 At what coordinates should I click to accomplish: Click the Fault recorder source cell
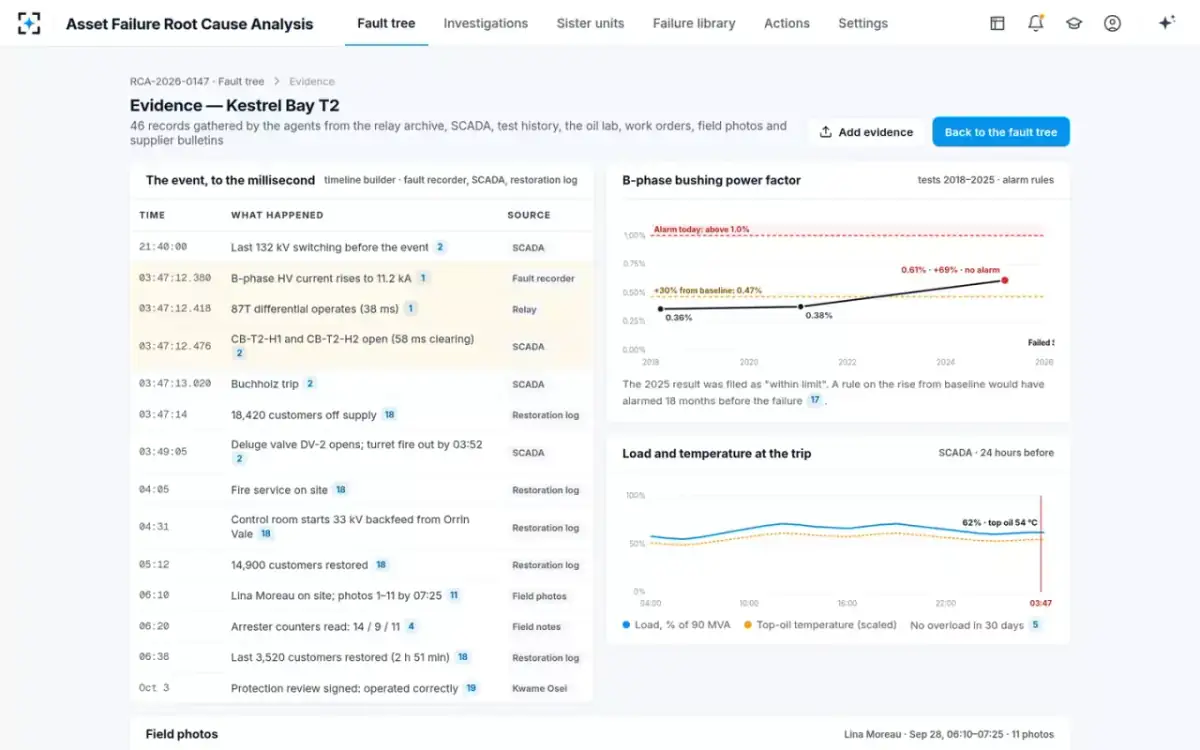pos(543,279)
